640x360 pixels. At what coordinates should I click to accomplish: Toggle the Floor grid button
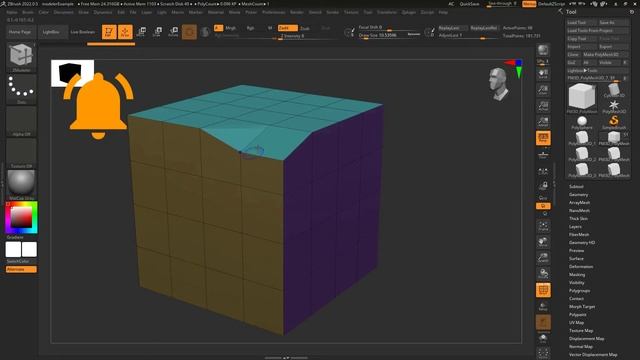click(543, 155)
